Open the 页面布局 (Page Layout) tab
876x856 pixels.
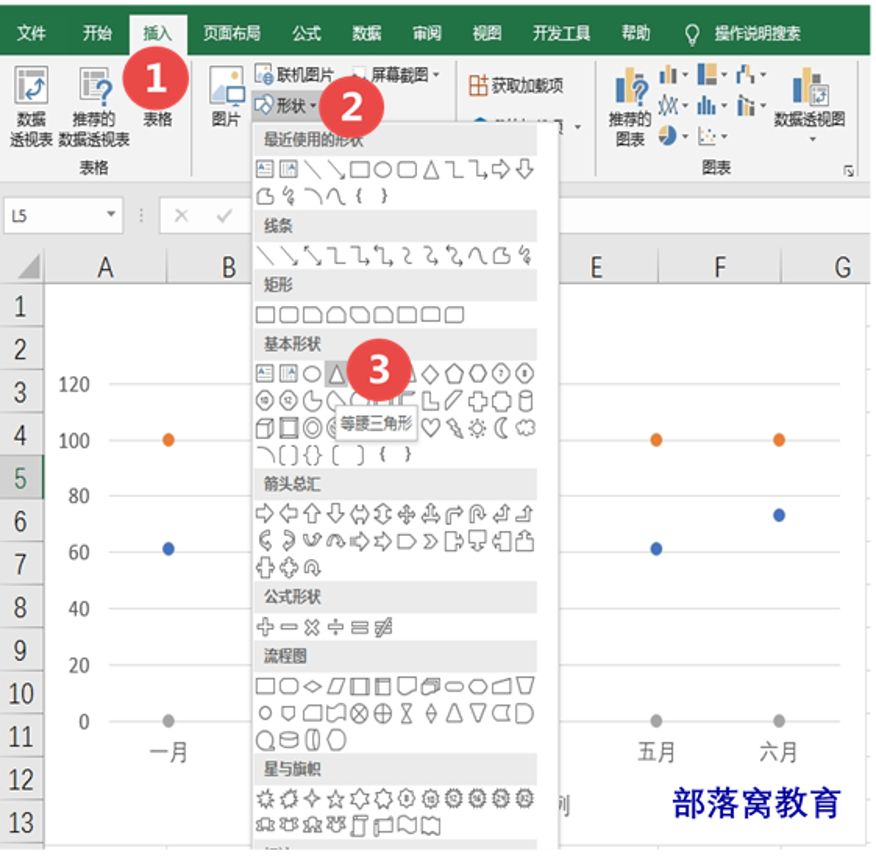point(232,34)
